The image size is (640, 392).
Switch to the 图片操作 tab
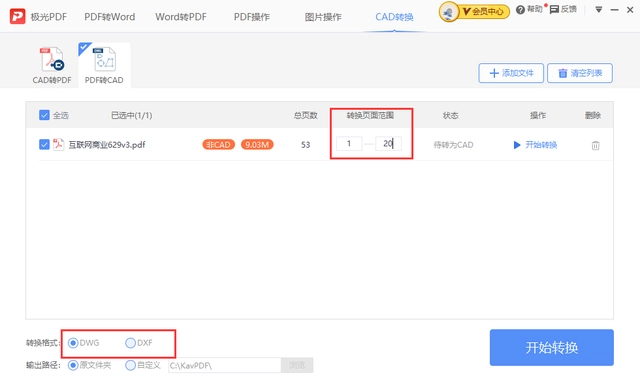pyautogui.click(x=323, y=17)
